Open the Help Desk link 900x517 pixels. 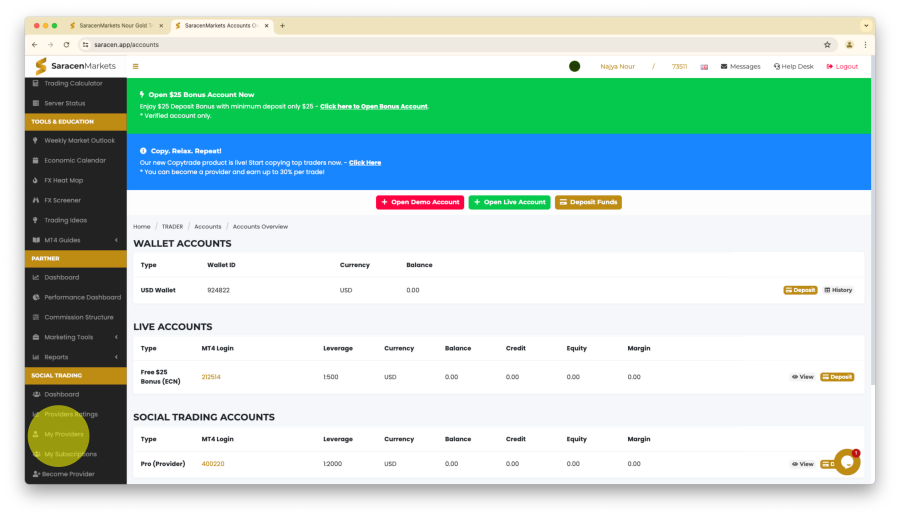pos(793,67)
